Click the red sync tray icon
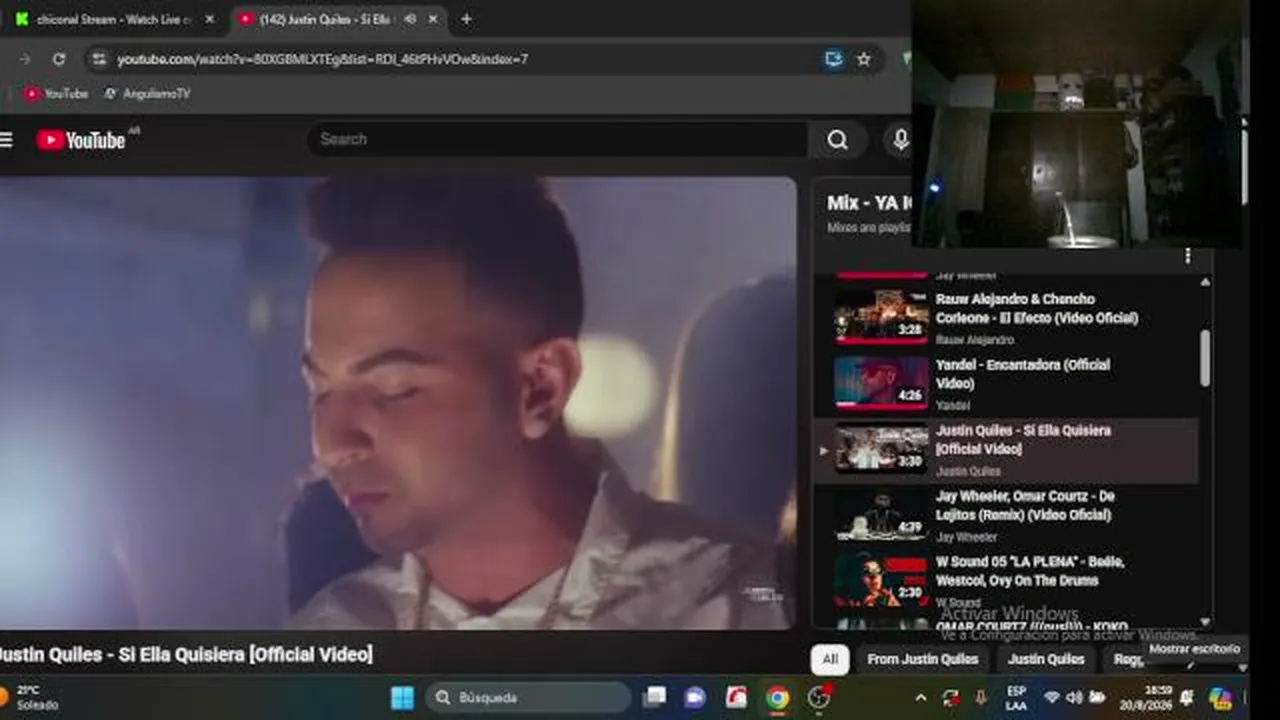Screen dimensions: 1280x720 pyautogui.click(x=951, y=697)
